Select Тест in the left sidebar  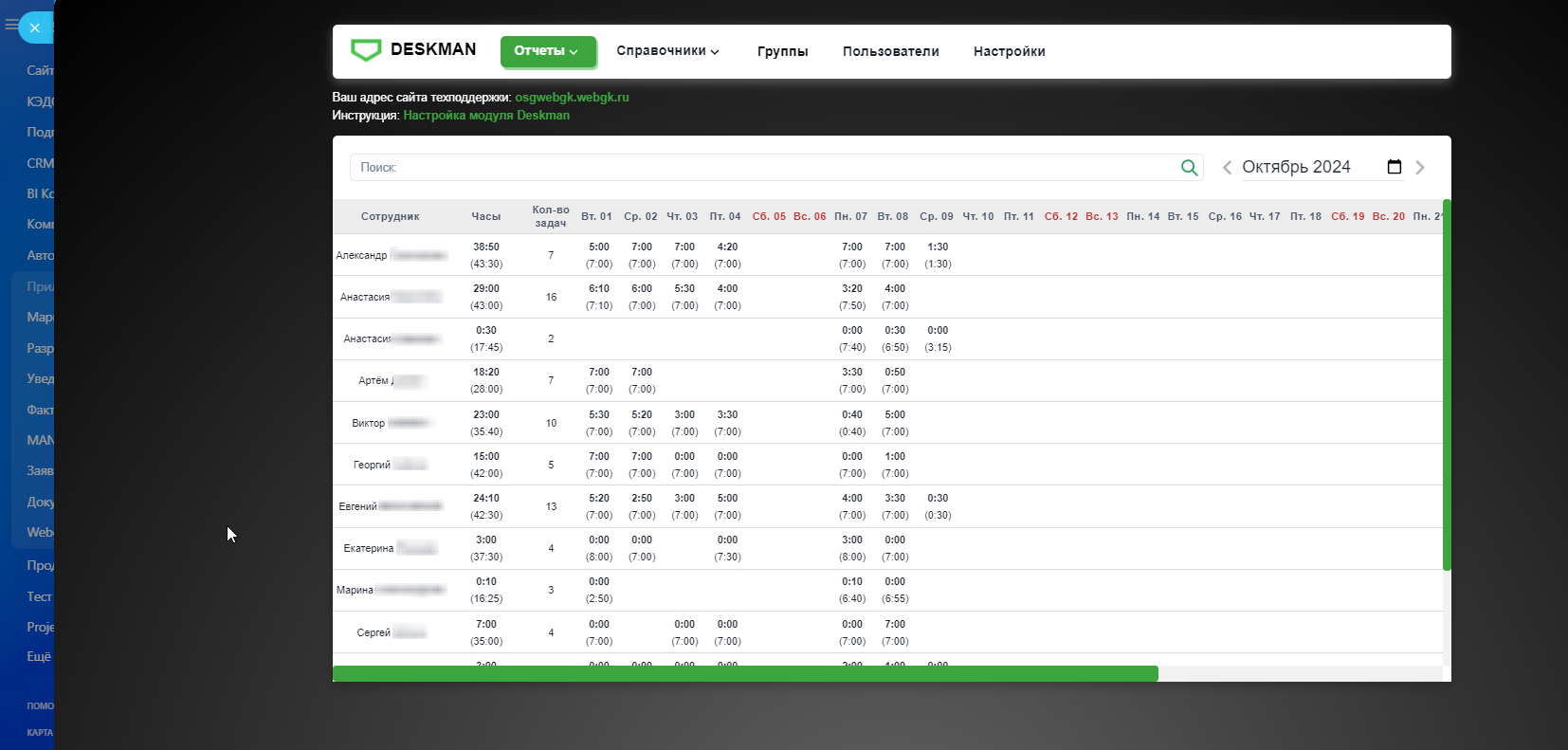40,596
